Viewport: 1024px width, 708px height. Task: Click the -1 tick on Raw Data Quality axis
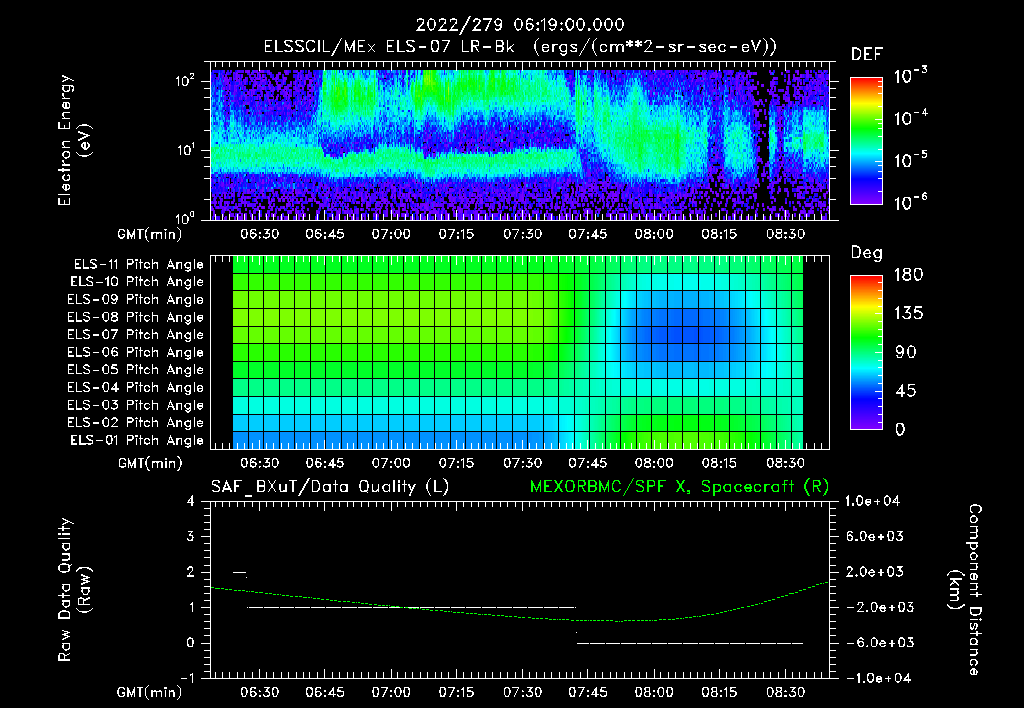click(x=187, y=678)
